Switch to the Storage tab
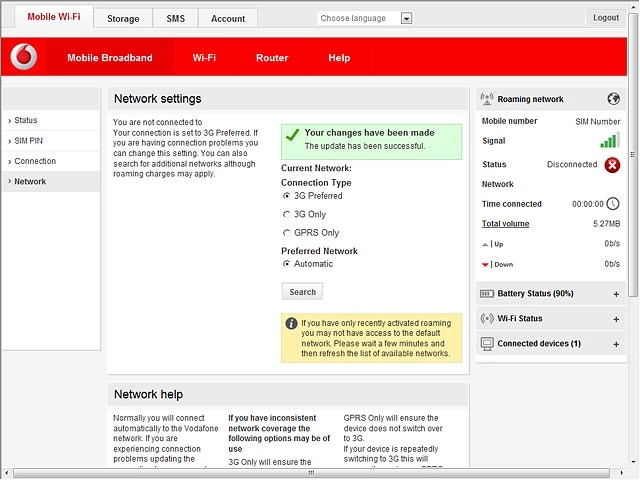 123,19
